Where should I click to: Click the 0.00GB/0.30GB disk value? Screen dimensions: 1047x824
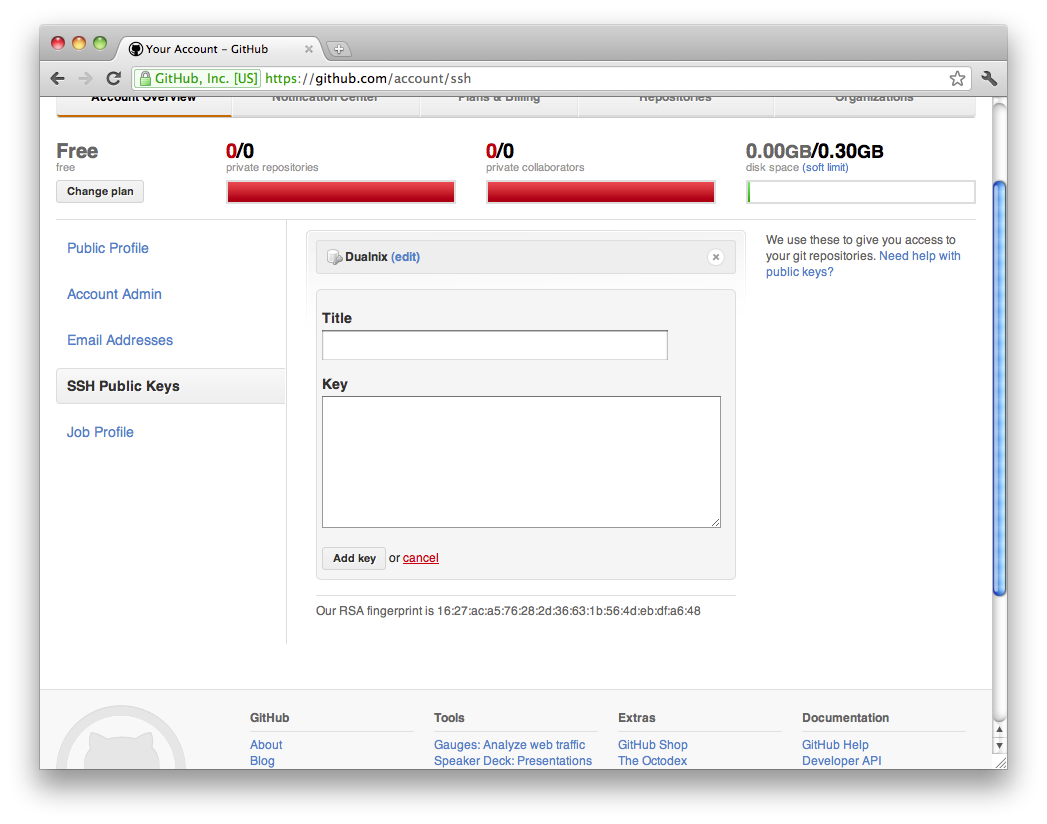(814, 151)
